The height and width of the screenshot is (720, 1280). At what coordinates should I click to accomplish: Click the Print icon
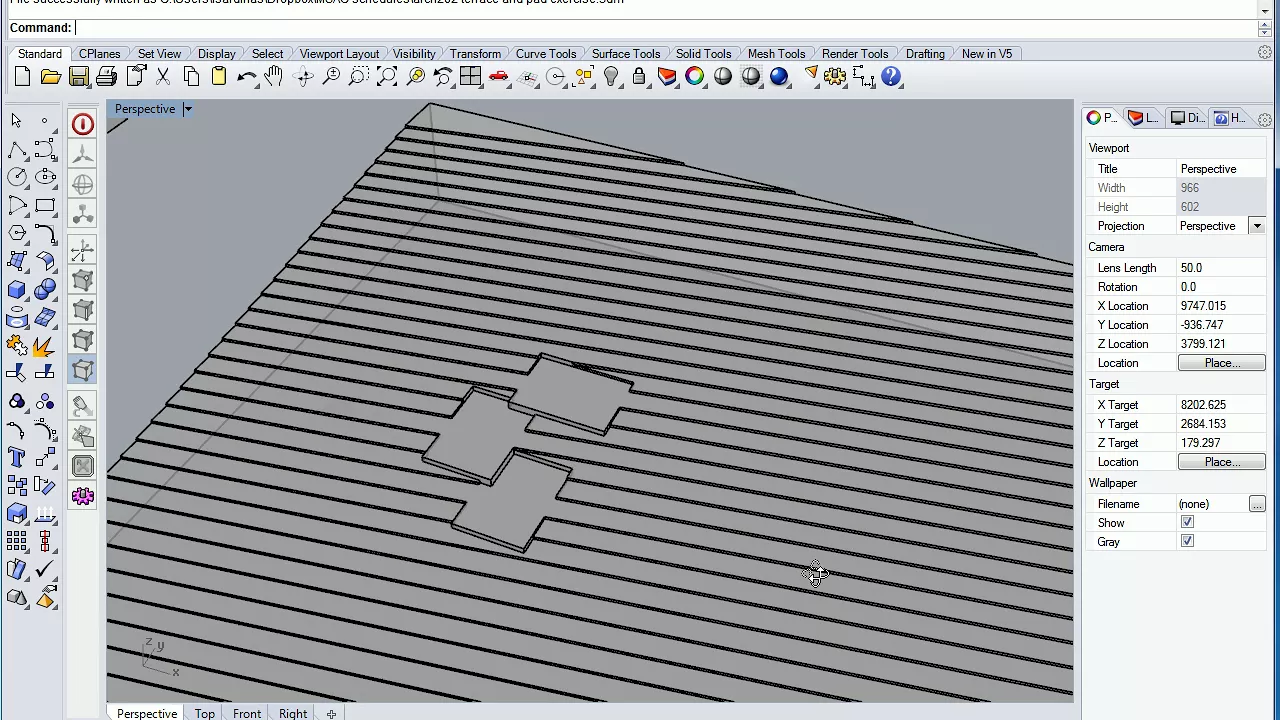[106, 77]
